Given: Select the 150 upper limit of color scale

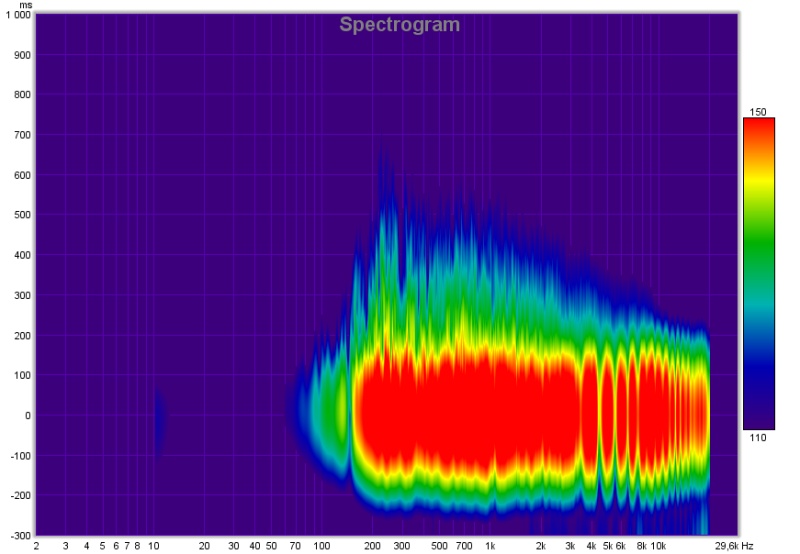Looking at the screenshot, I should (758, 112).
